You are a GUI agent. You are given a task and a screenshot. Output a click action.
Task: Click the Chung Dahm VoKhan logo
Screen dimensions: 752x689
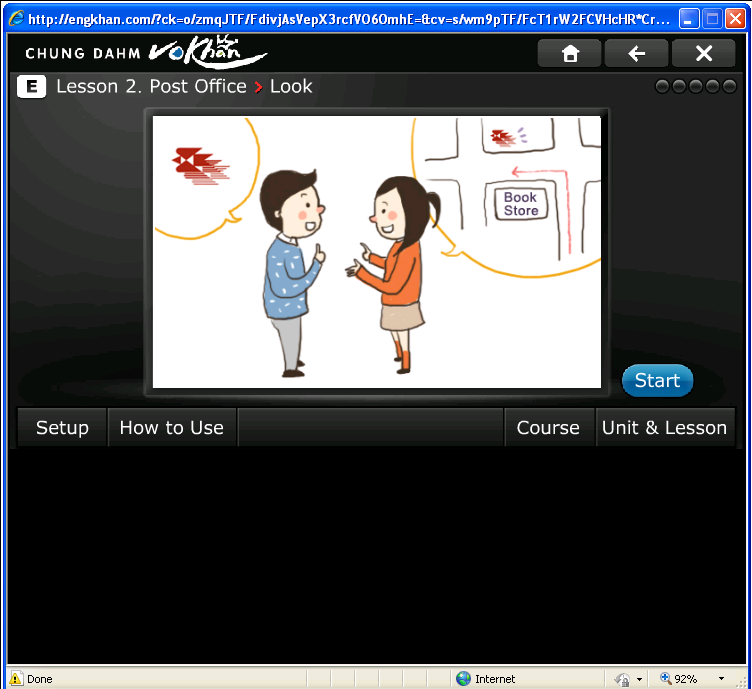coord(146,52)
